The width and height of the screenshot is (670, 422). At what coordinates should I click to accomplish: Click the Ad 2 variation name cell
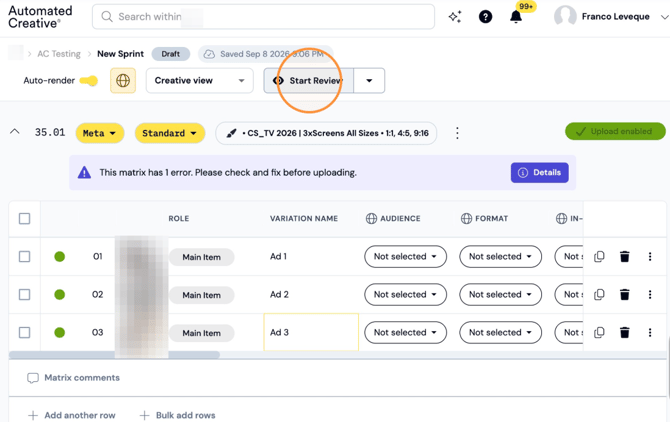point(311,294)
